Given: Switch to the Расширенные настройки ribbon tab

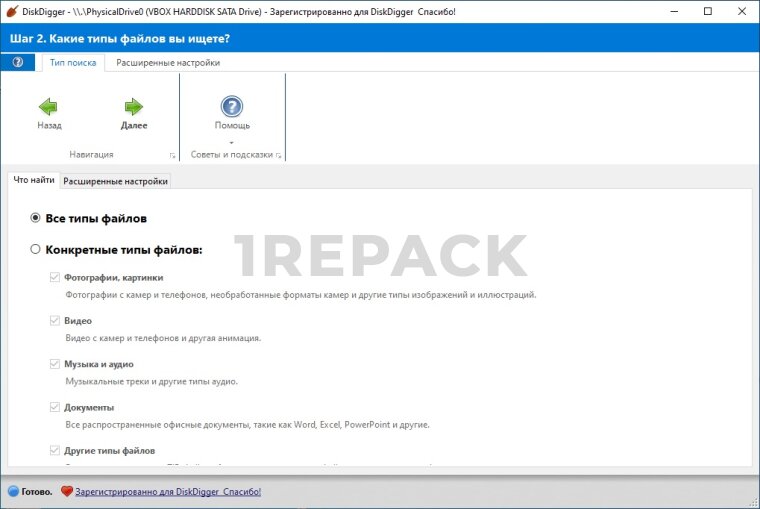Looking at the screenshot, I should click(168, 62).
